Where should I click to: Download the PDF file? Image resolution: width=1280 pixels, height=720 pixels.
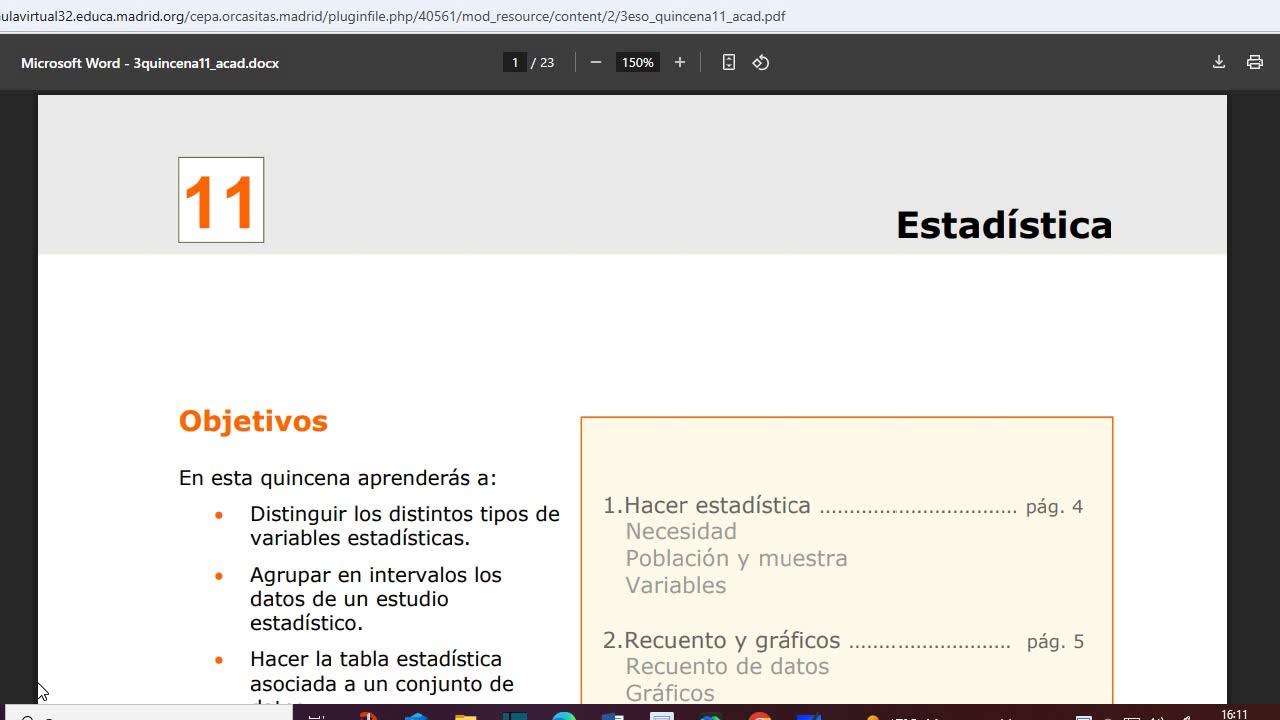tap(1219, 62)
